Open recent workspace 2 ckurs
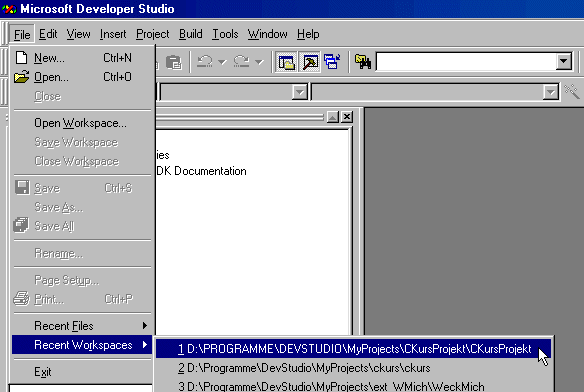The width and height of the screenshot is (584, 392). 353,368
